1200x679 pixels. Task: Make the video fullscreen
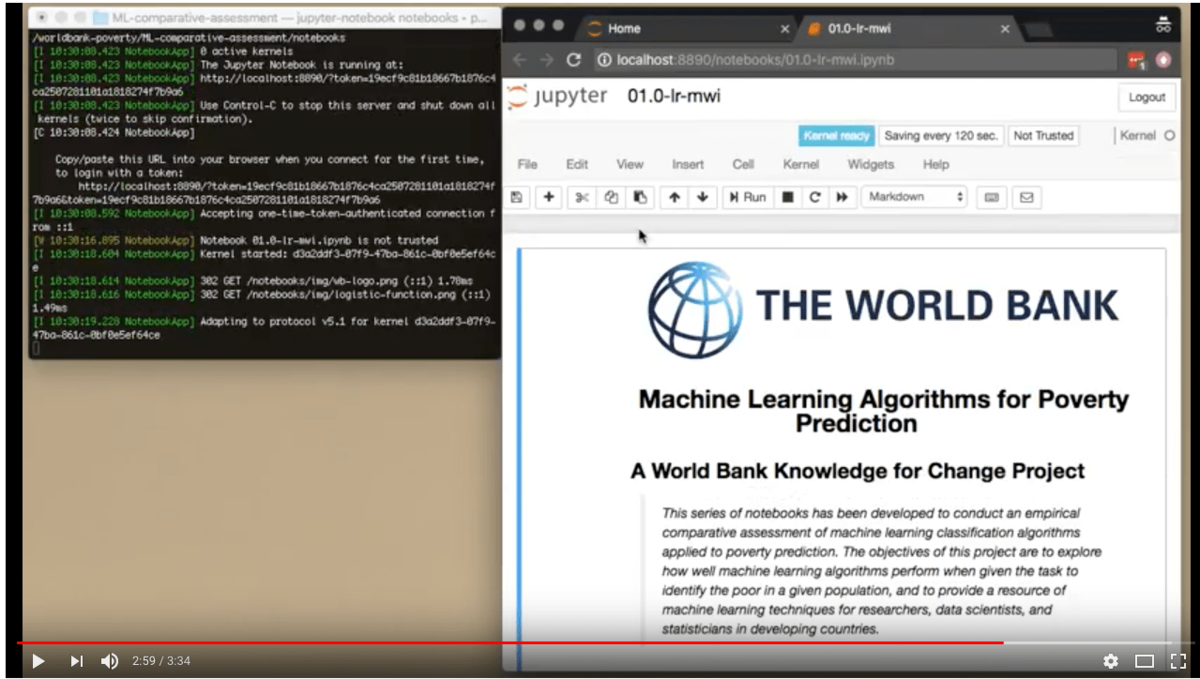(x=1178, y=661)
